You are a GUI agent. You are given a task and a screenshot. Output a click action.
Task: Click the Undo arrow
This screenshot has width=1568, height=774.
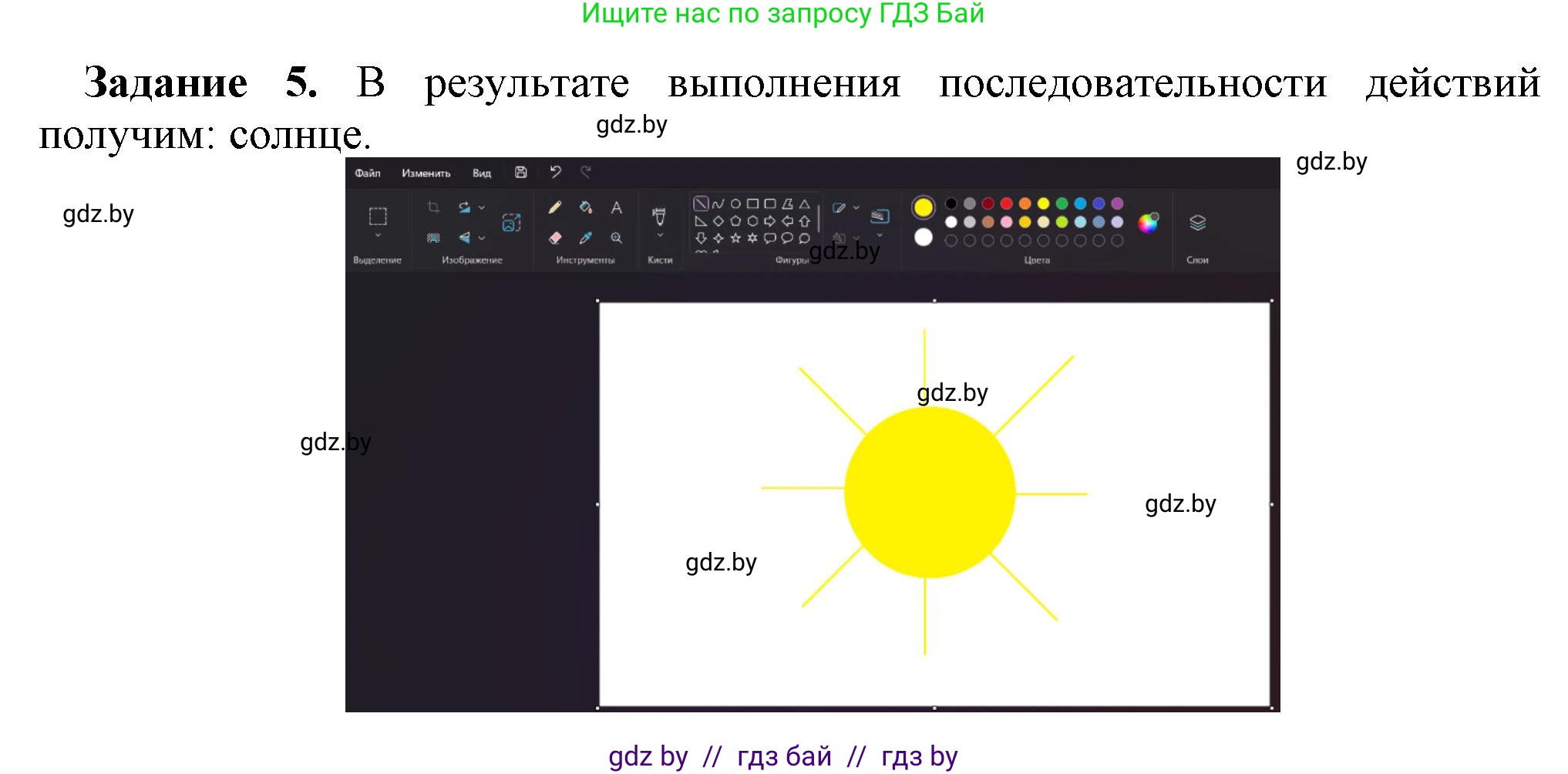tap(556, 172)
